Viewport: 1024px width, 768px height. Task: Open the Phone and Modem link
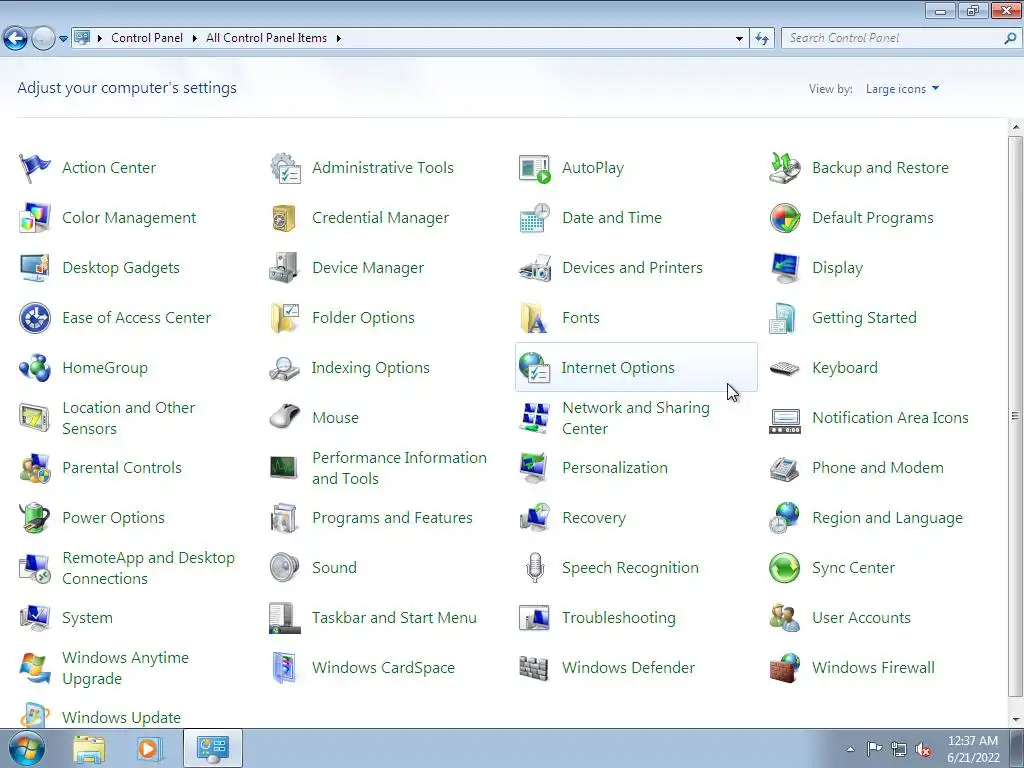pyautogui.click(x=878, y=468)
